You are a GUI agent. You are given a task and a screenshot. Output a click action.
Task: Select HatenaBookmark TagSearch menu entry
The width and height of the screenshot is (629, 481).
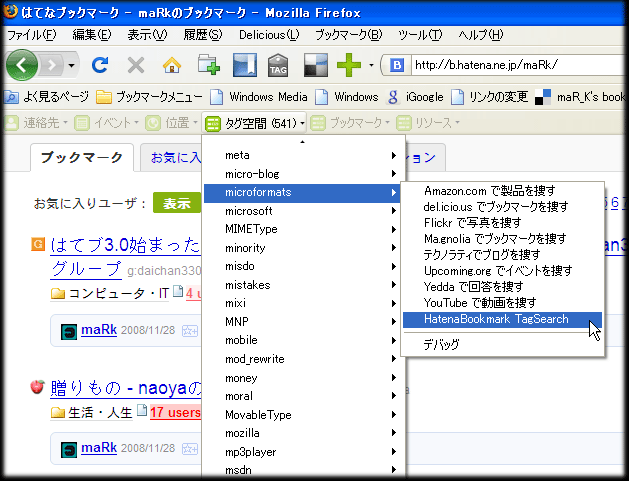(495, 319)
